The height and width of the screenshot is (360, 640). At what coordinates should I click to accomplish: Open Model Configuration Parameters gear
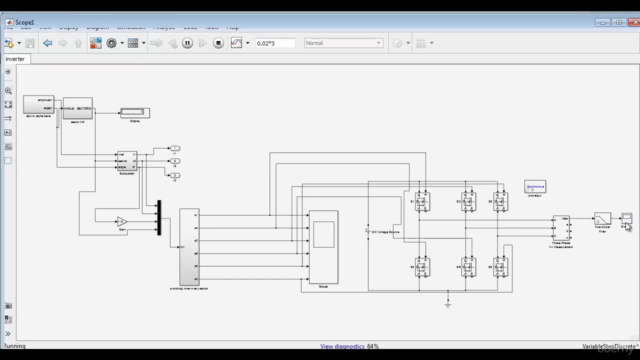(x=111, y=43)
